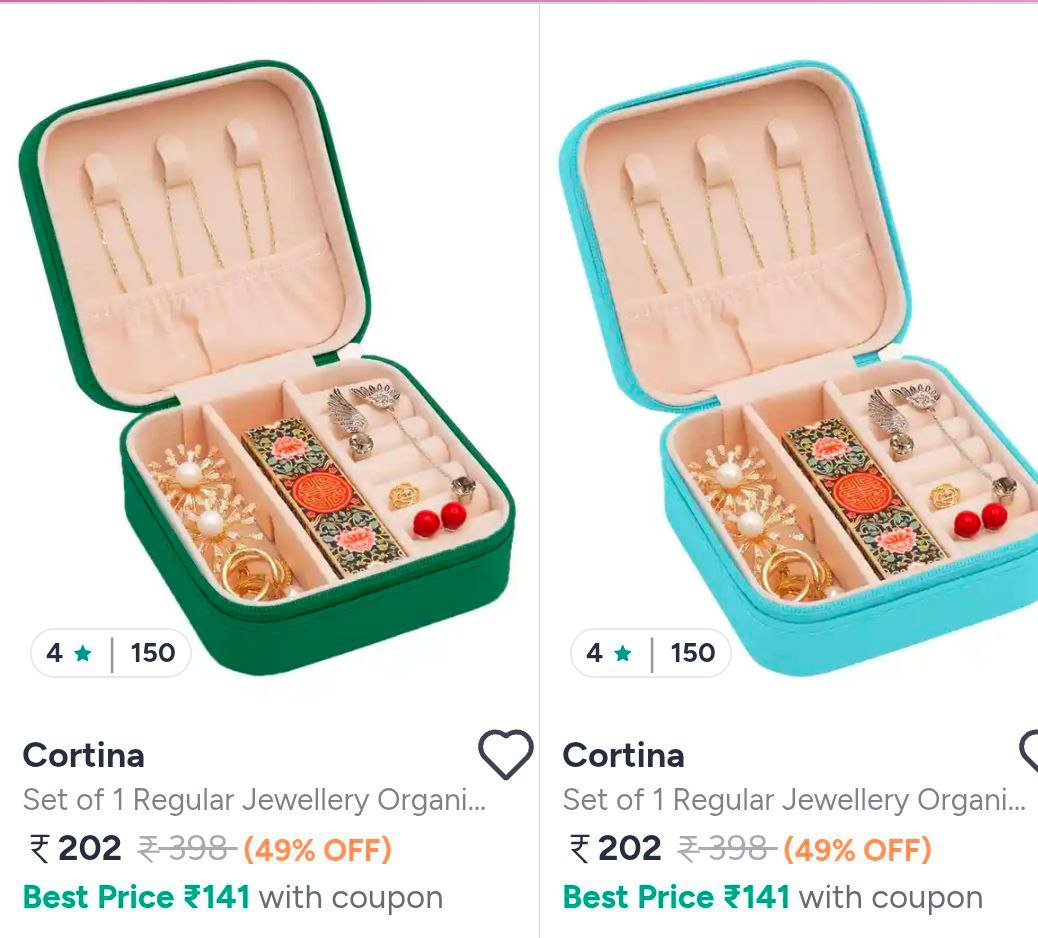
Task: Click star icon in turquoise box rating badge
Action: coord(623,654)
